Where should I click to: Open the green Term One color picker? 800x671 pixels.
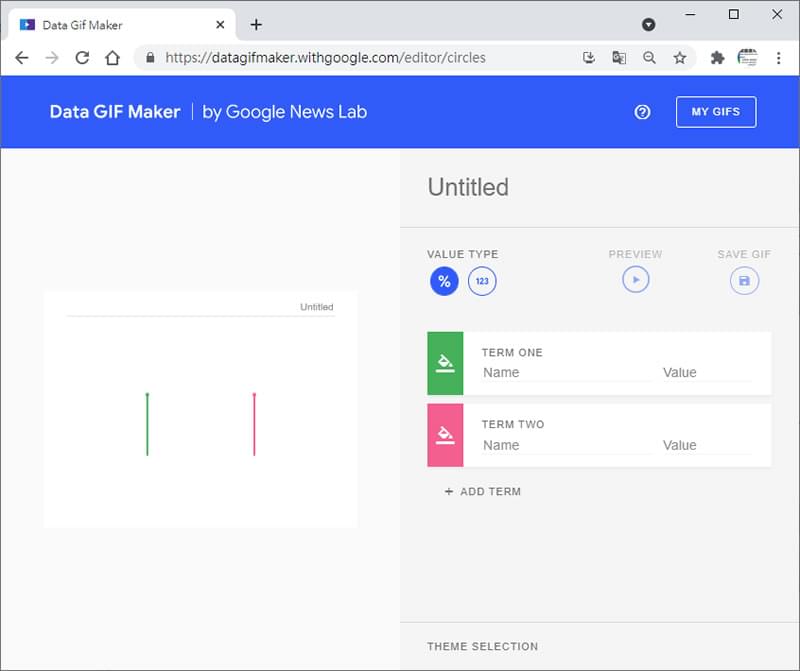(445, 363)
